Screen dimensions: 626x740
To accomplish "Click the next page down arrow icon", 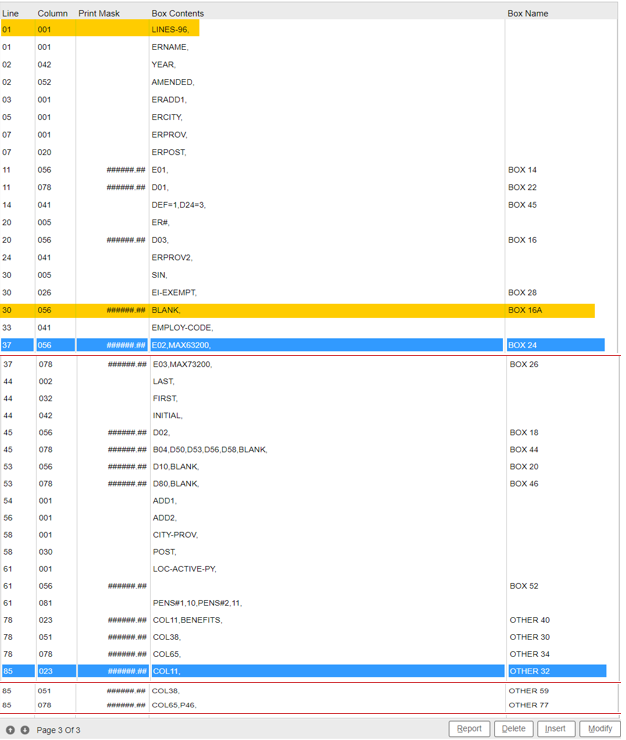I will click(25, 730).
